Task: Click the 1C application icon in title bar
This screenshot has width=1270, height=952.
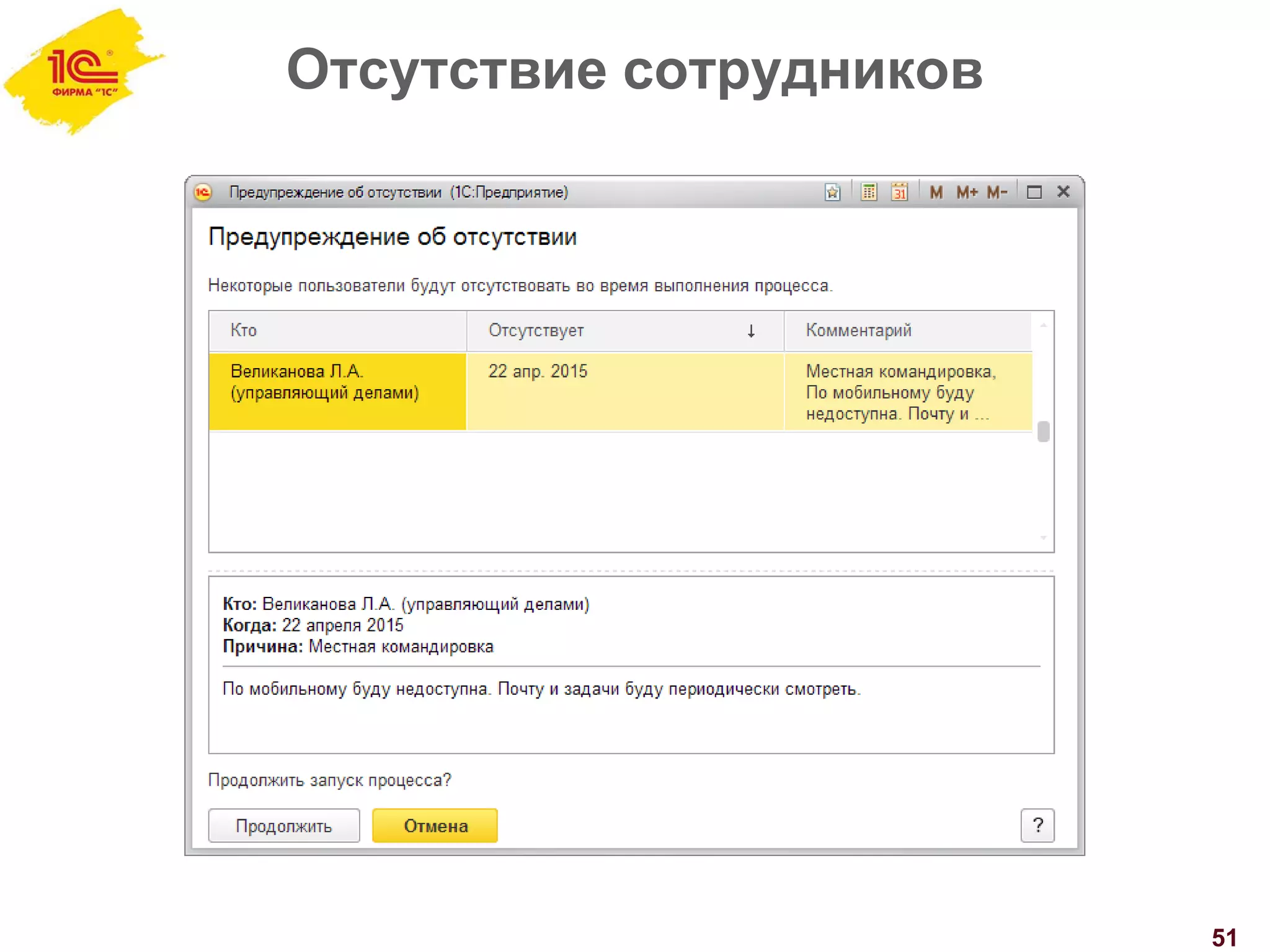Action: point(203,193)
